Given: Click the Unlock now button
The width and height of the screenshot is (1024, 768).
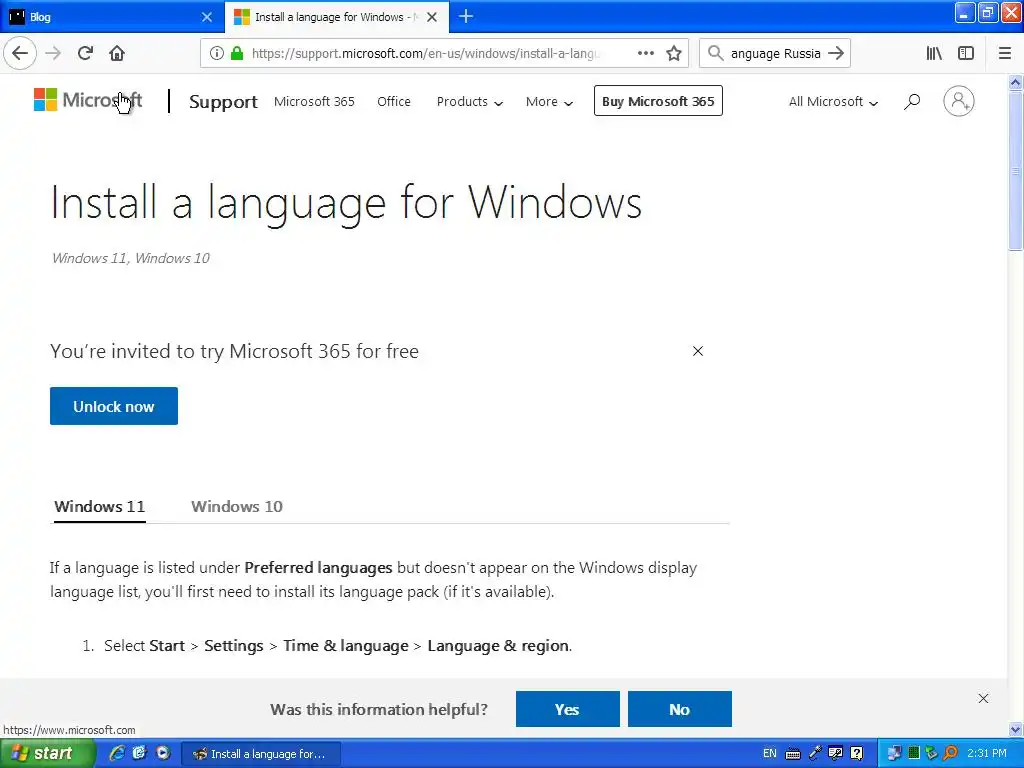Looking at the screenshot, I should point(114,406).
